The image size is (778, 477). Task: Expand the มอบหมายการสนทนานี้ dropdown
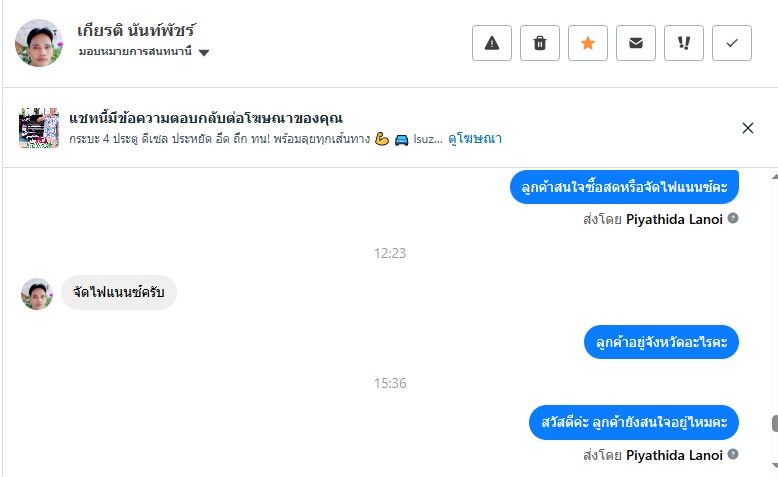tap(204, 52)
